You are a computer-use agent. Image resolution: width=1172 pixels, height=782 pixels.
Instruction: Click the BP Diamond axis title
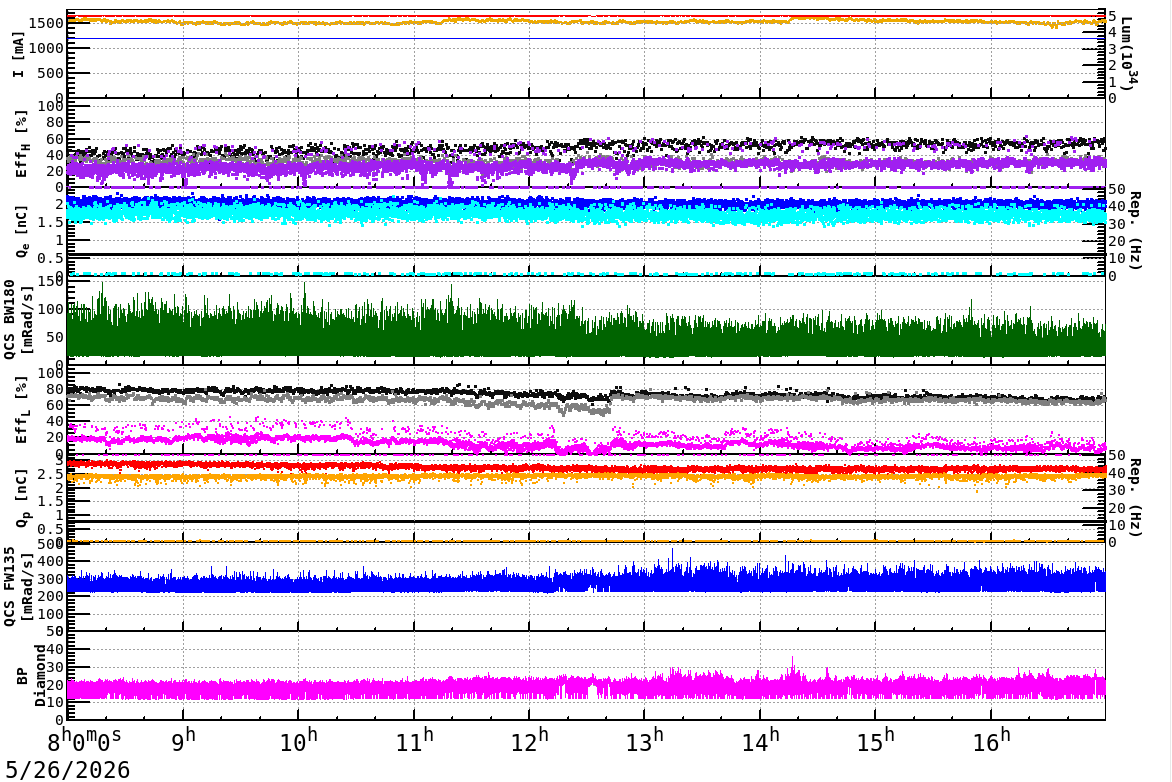click(x=31, y=676)
